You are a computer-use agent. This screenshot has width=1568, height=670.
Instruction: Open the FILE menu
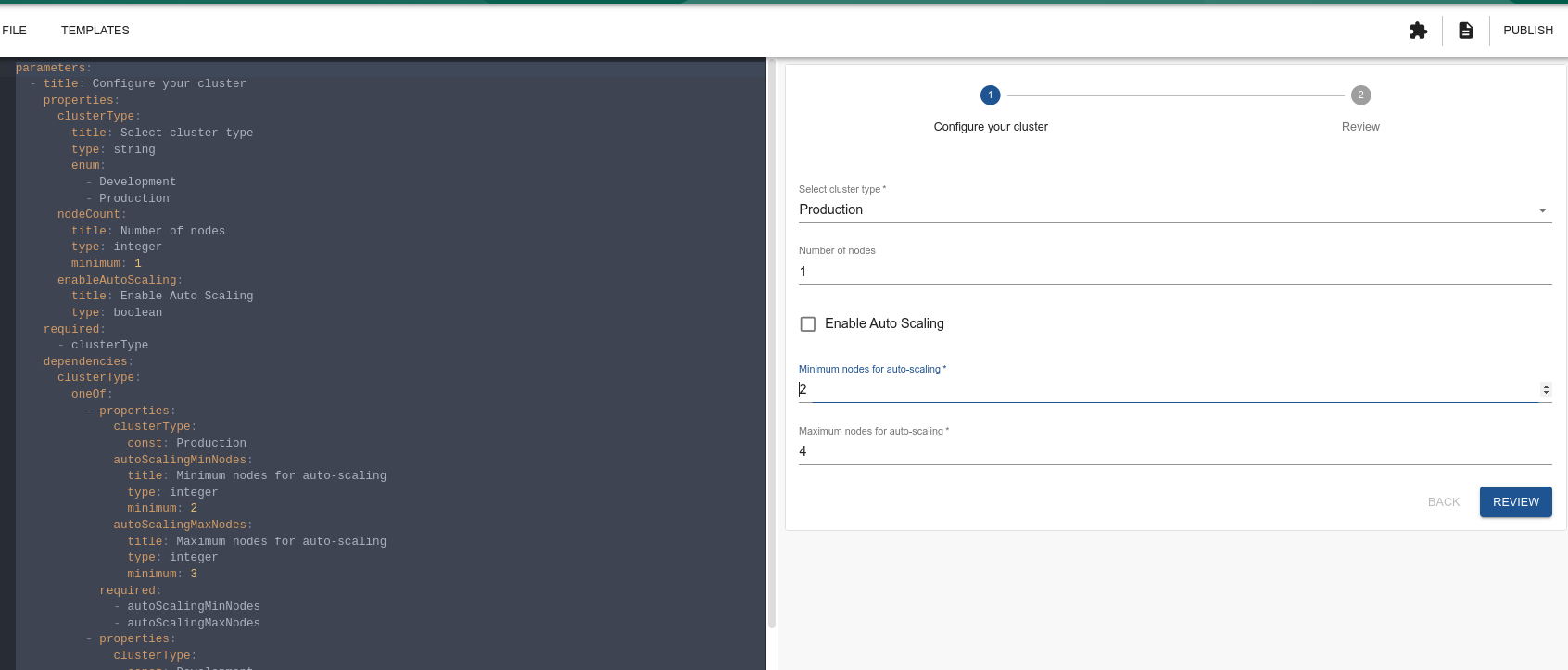pos(15,31)
